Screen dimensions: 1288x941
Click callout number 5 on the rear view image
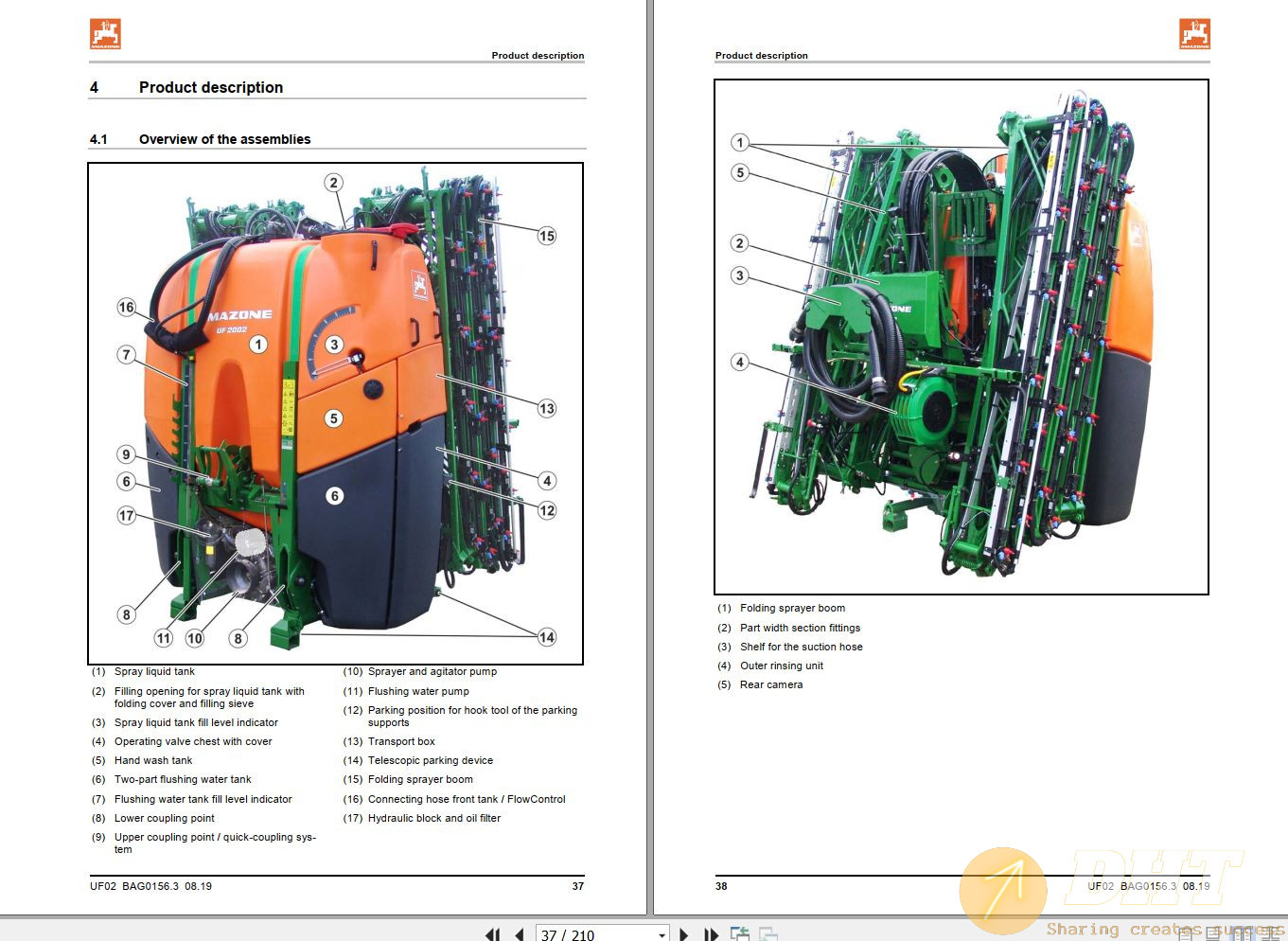click(741, 172)
